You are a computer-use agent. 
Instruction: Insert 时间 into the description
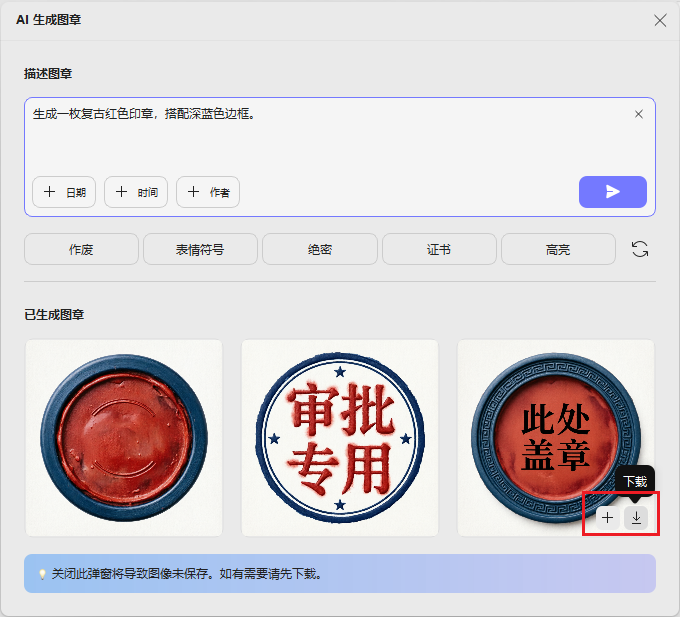136,192
